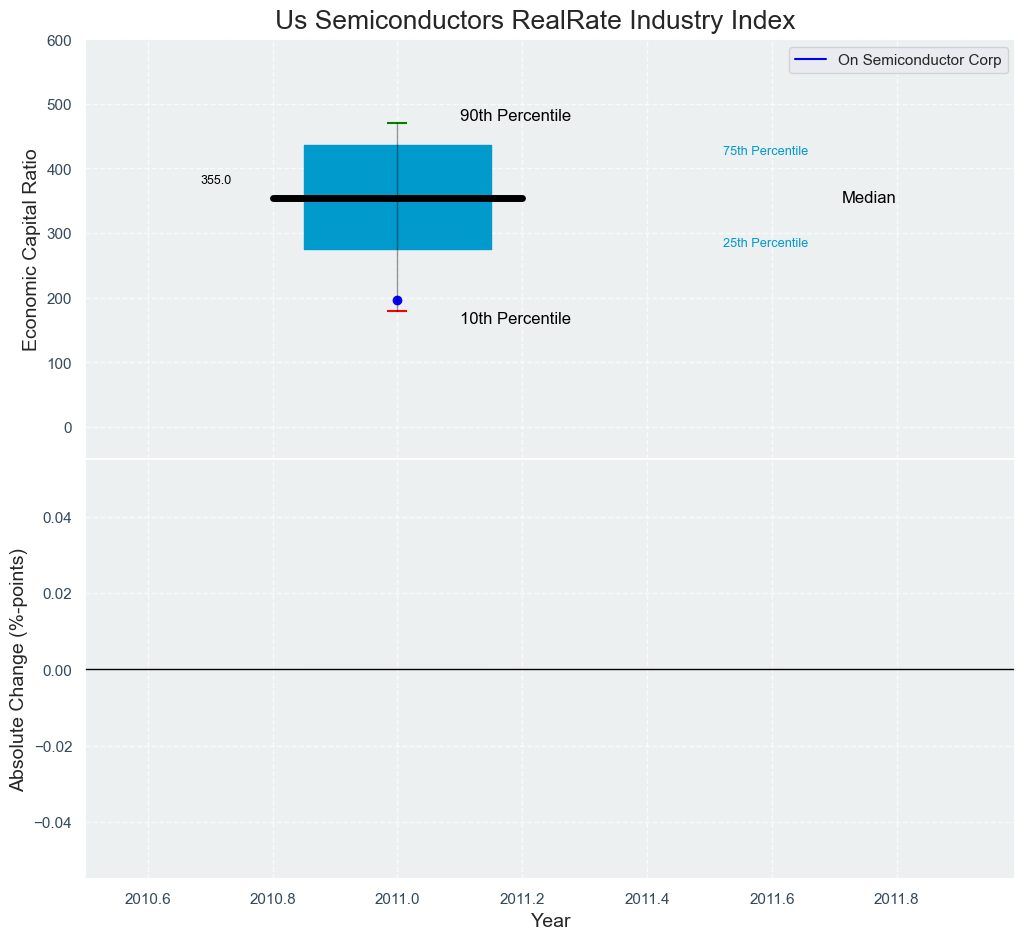This screenshot has width=1025, height=940.
Task: Click the chart title text
Action: (x=535, y=20)
